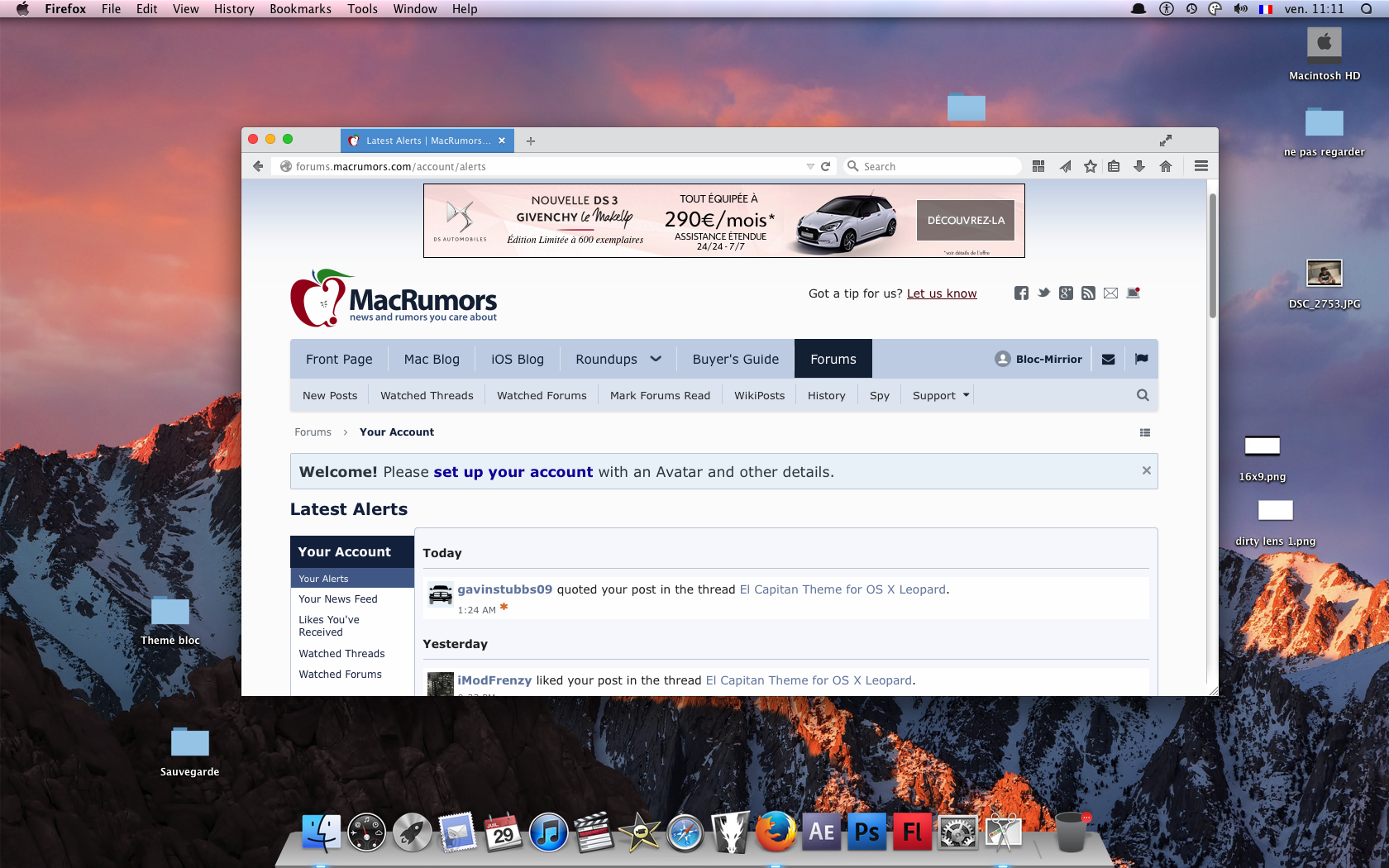Open a new tab with plus button
Image resolution: width=1389 pixels, height=868 pixels.
click(x=531, y=141)
